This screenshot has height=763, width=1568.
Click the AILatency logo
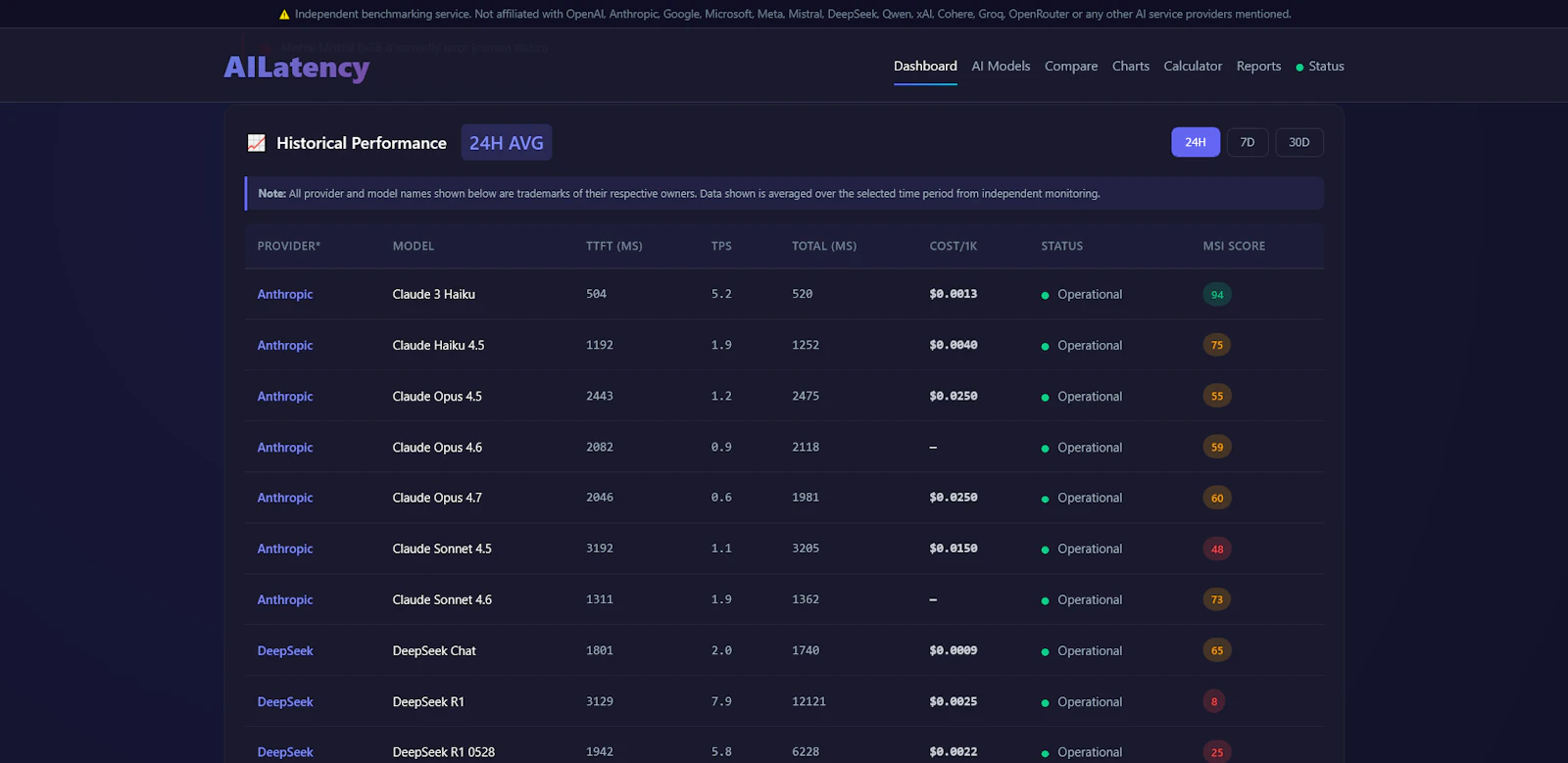296,67
